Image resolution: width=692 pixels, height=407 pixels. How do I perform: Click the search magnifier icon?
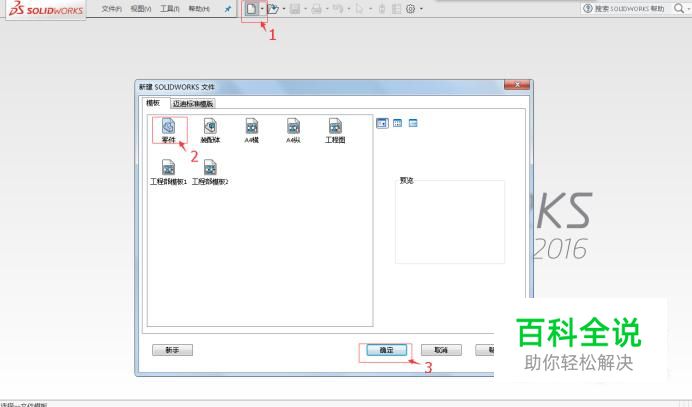tap(679, 8)
